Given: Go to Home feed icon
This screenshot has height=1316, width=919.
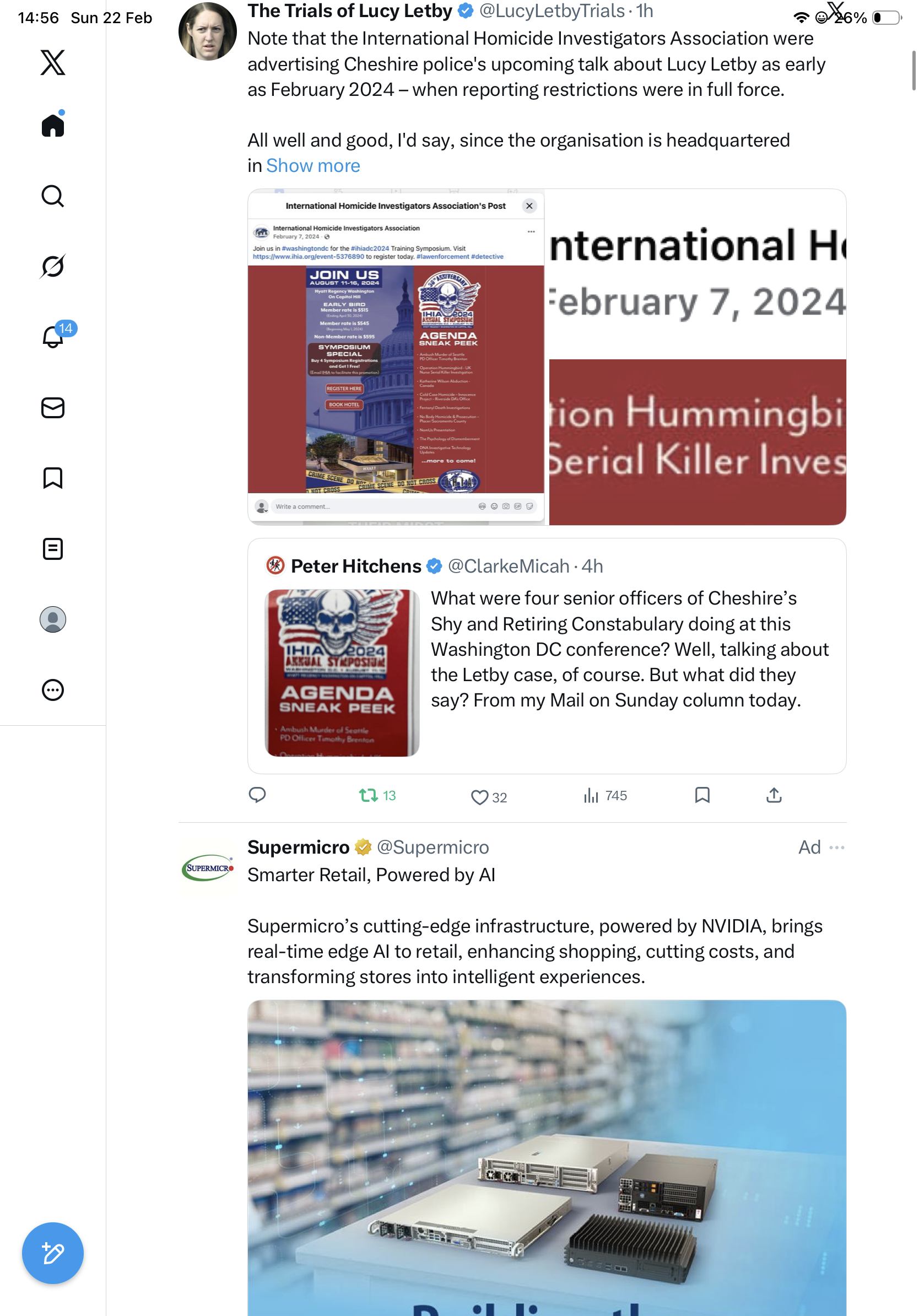Looking at the screenshot, I should point(53,125).
